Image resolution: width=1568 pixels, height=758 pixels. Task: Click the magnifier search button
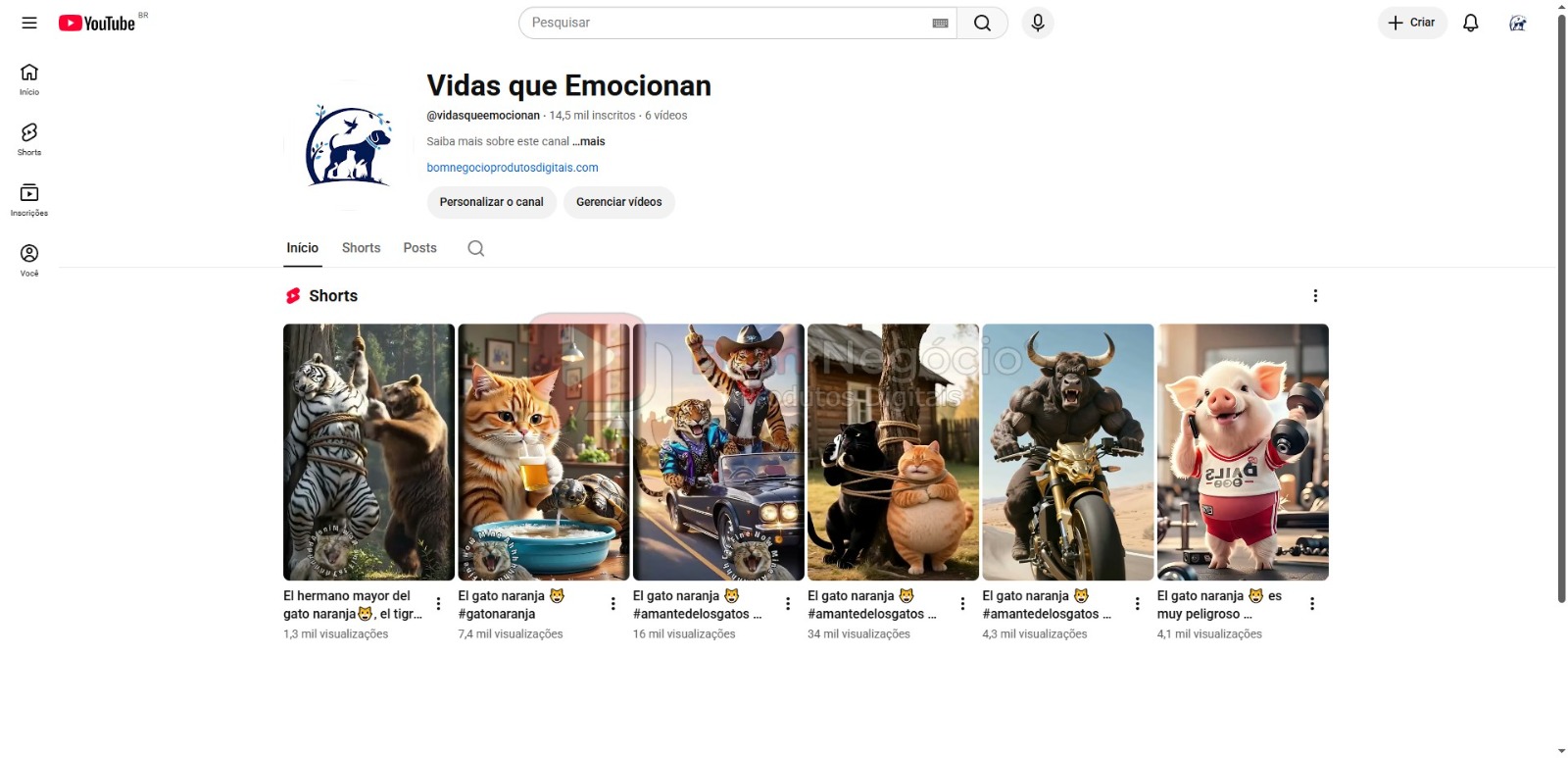point(982,23)
